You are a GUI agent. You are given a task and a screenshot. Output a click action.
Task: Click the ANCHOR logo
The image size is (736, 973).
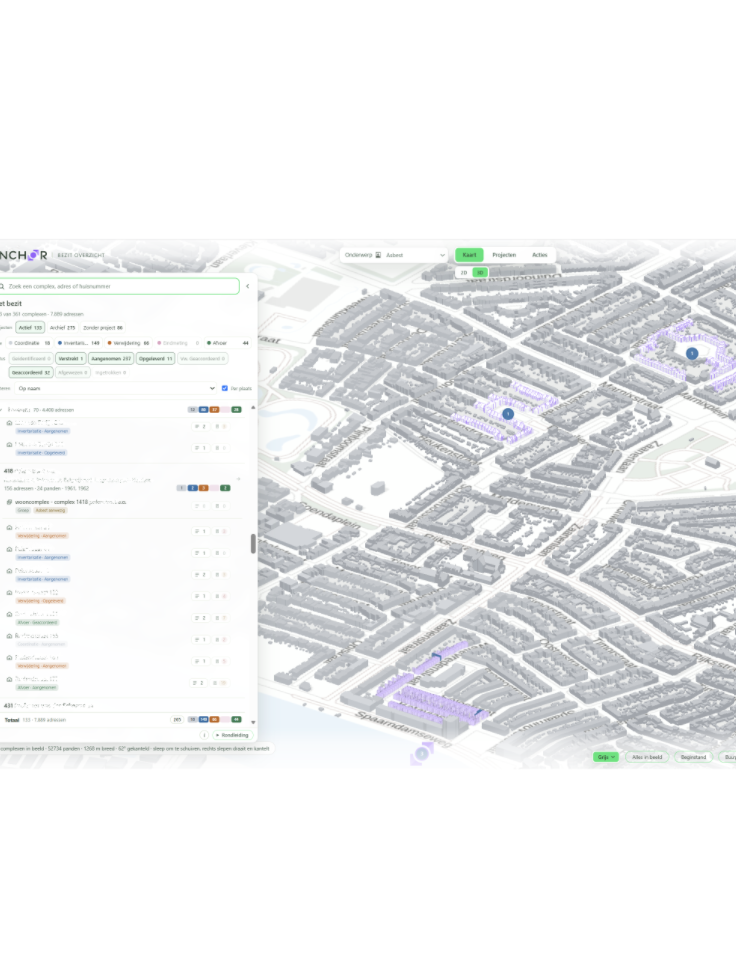pyautogui.click(x=24, y=255)
